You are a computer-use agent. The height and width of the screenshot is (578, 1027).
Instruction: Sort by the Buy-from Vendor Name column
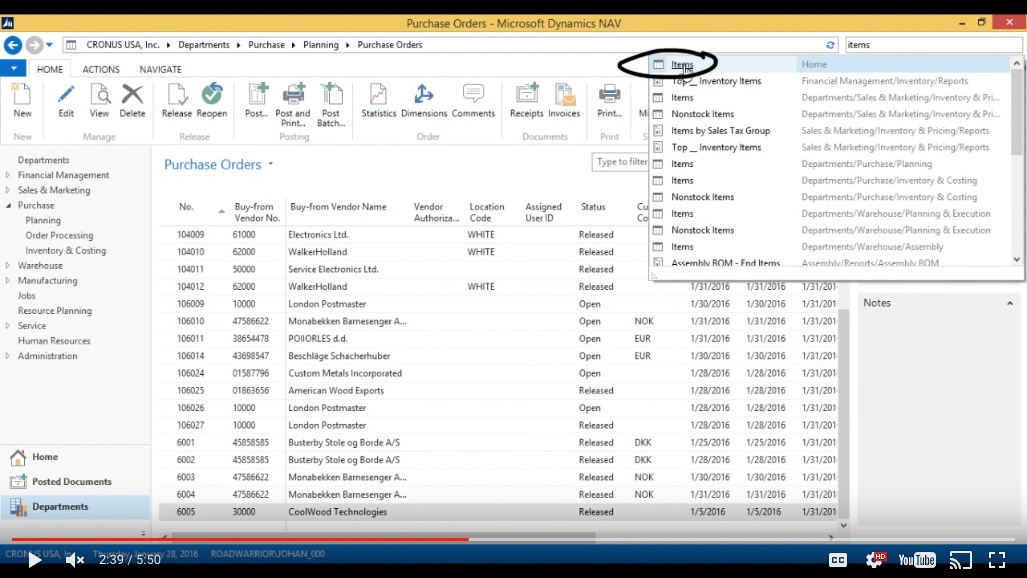(x=338, y=207)
